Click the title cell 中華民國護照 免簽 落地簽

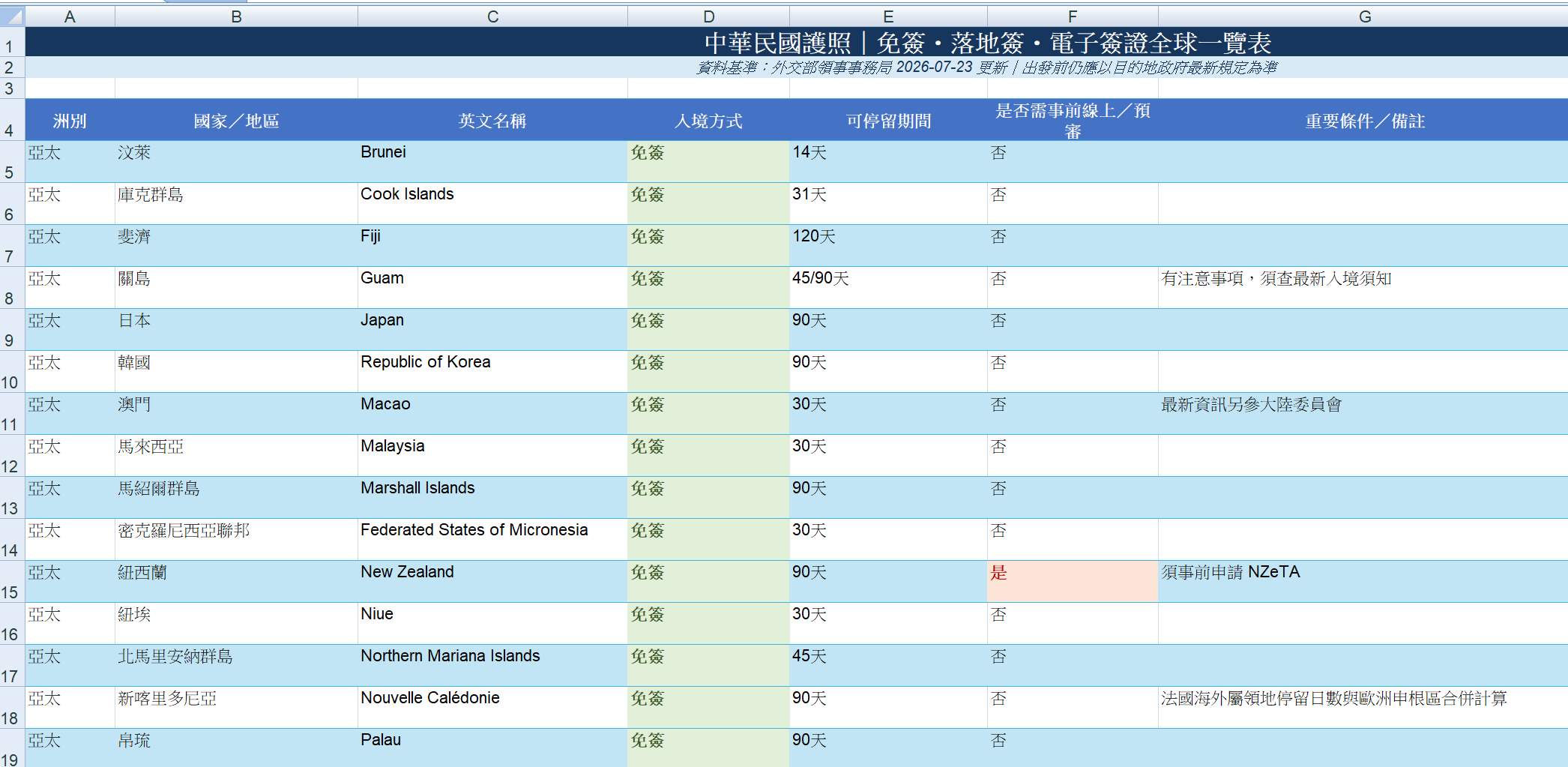coord(797,42)
